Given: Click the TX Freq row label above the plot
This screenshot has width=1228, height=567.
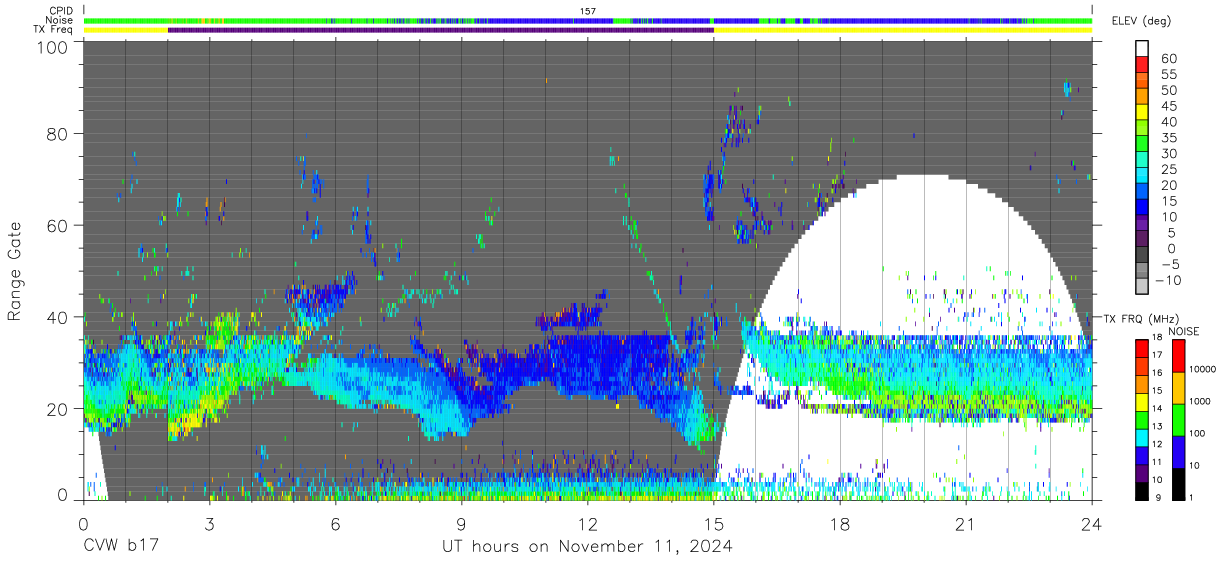Looking at the screenshot, I should click(52, 30).
